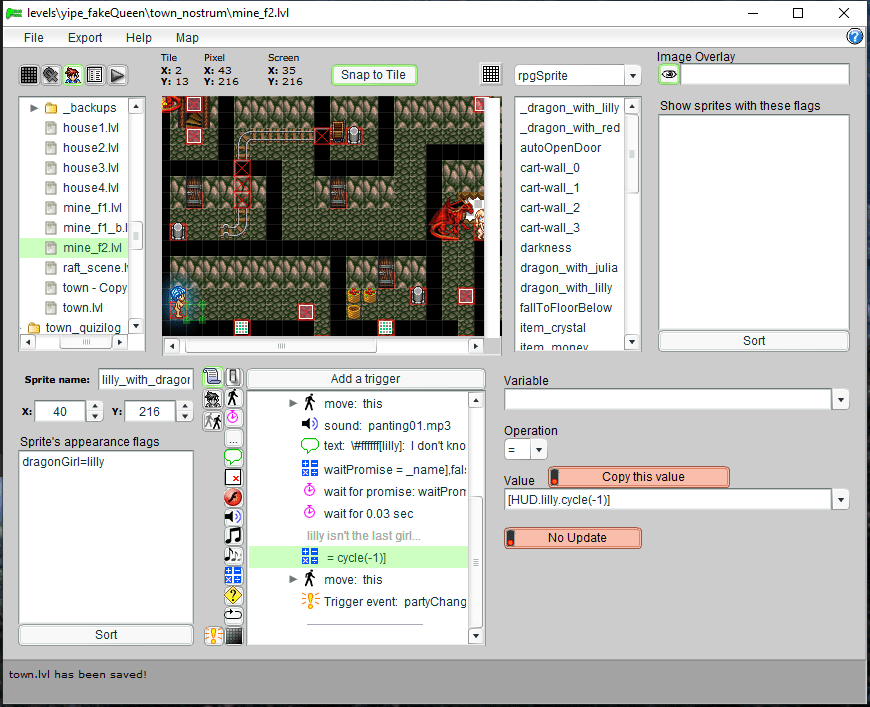The height and width of the screenshot is (707, 870).
Task: Expand the _backups folder
Action: click(34, 108)
